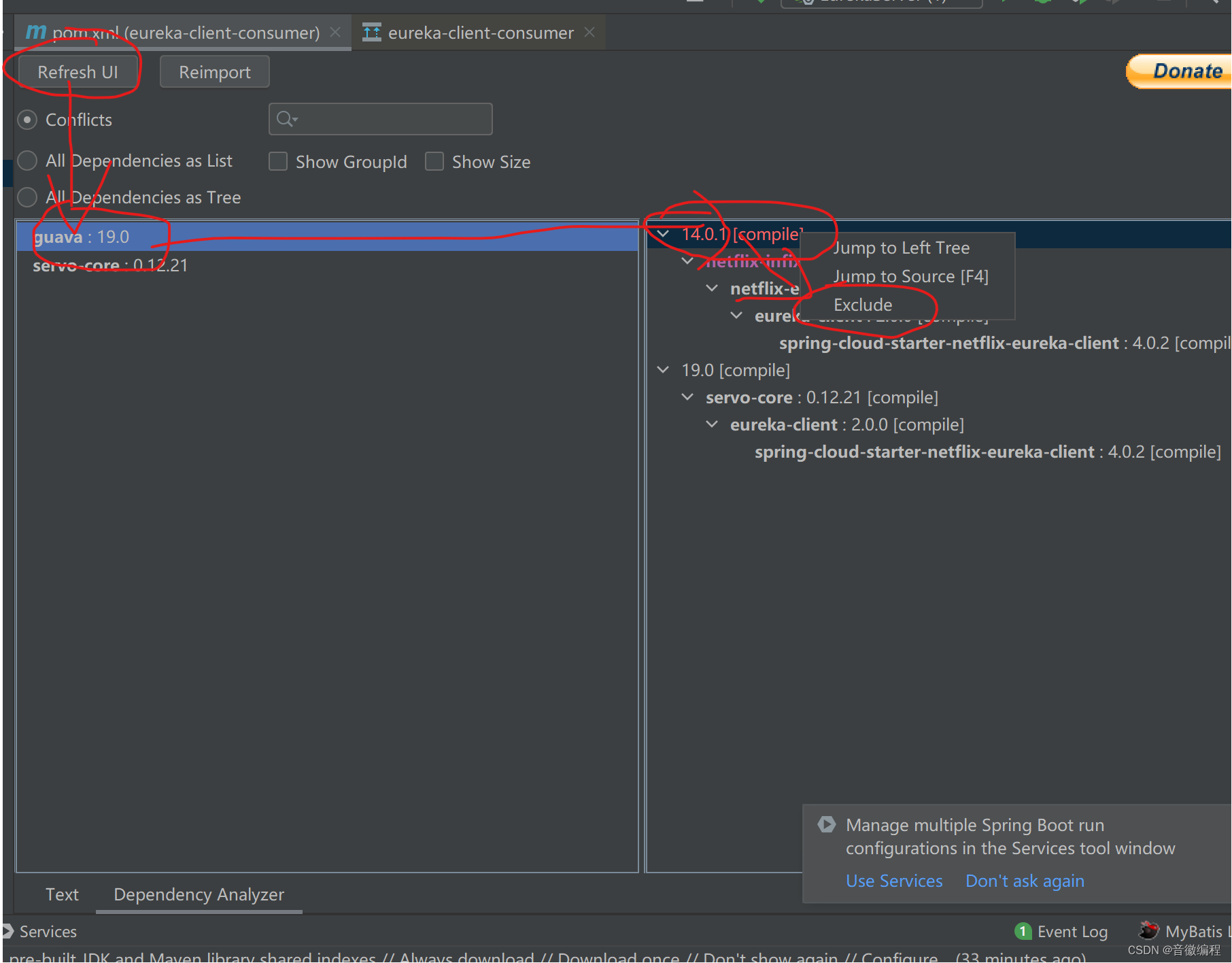The image size is (1232, 963).
Task: Collapse the eureka-client : 2.0.0 node
Action: pos(712,424)
